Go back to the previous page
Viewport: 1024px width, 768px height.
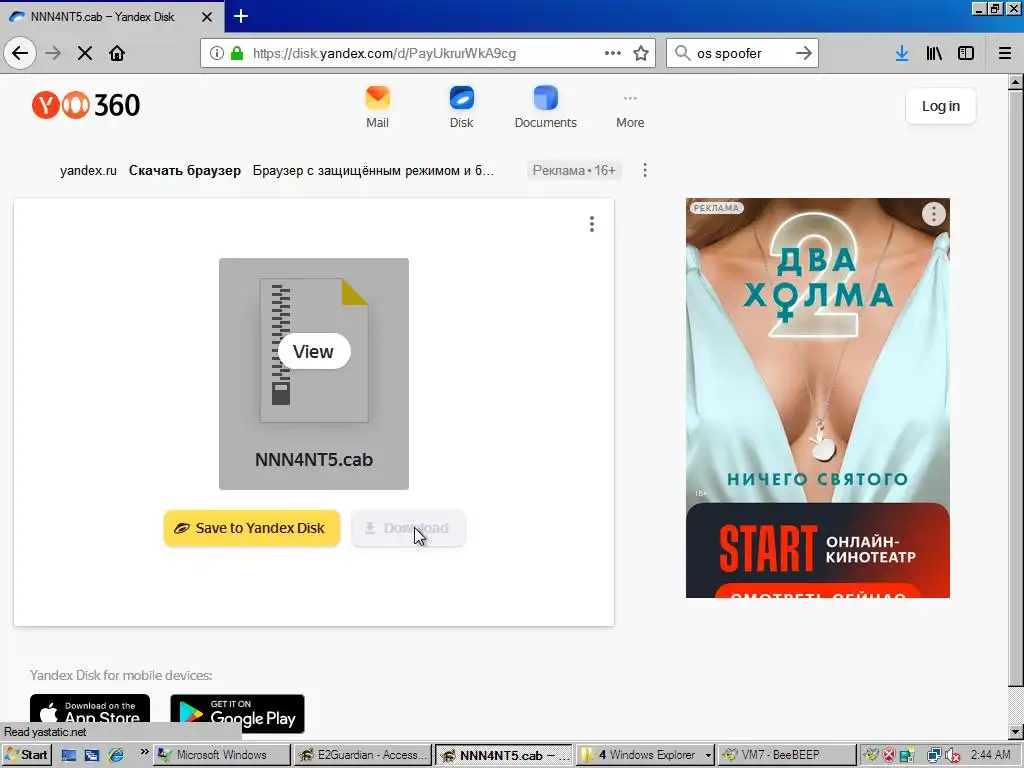point(20,53)
